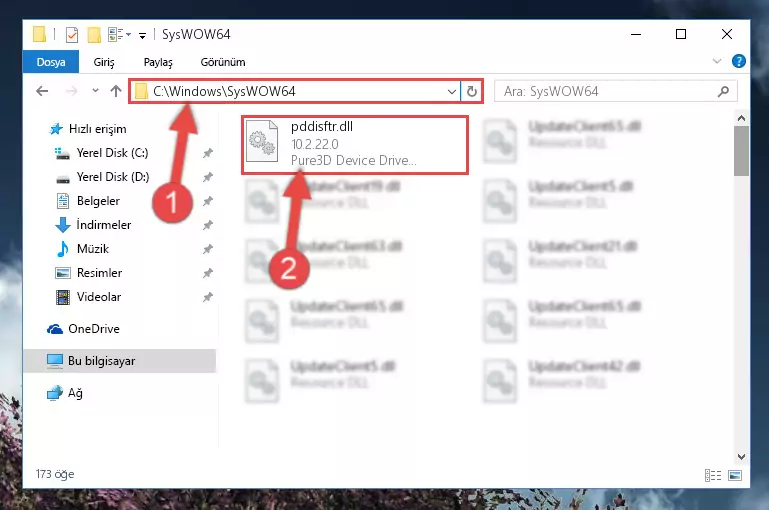Go up one folder level
The image size is (769, 510).
point(116,91)
